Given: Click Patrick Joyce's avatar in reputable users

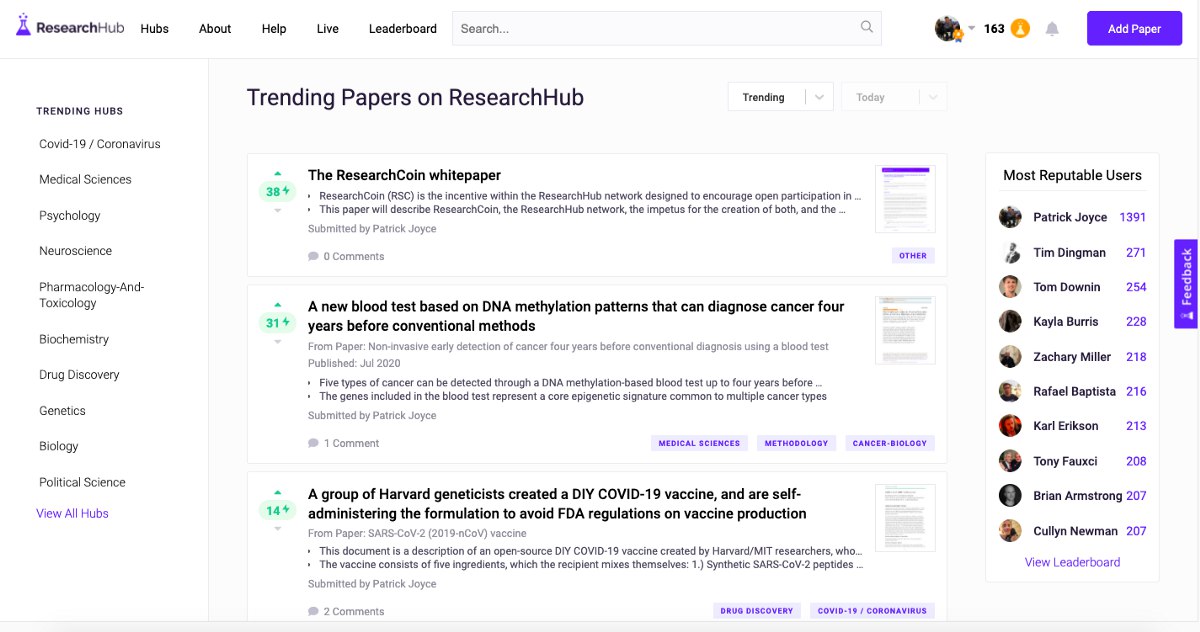Looking at the screenshot, I should click(x=1010, y=217).
